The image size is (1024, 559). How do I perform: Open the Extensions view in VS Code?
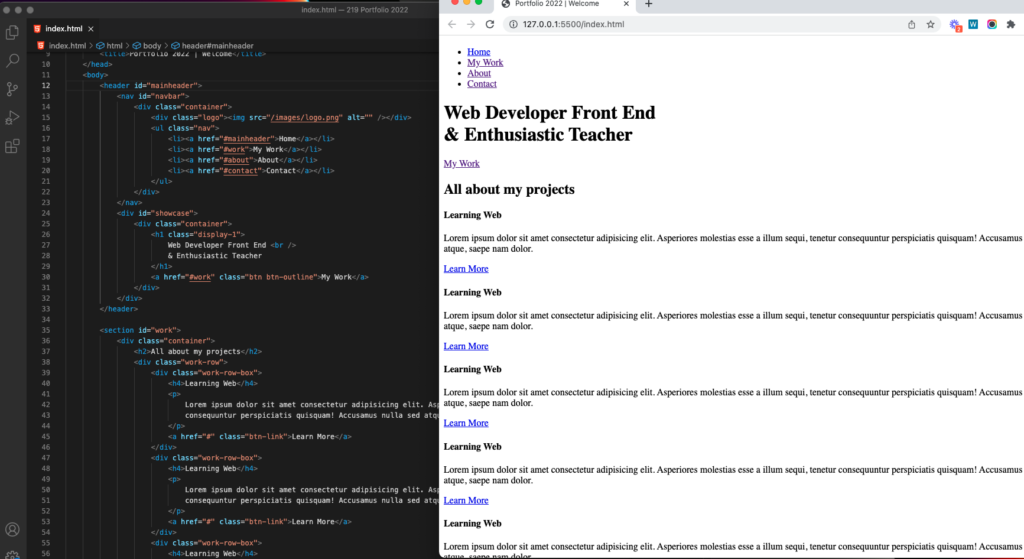[x=12, y=146]
